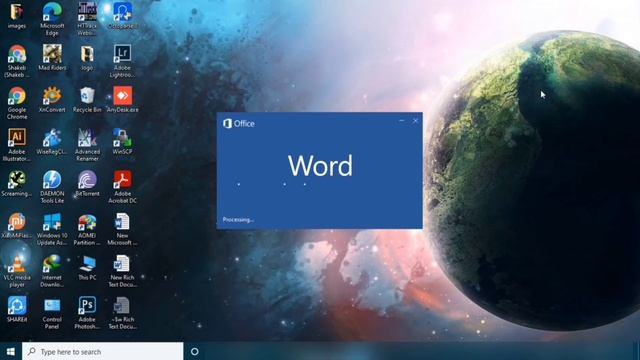Select the Advanced Renamer shortcut
Viewport: 640px width, 360px height.
coord(87,145)
